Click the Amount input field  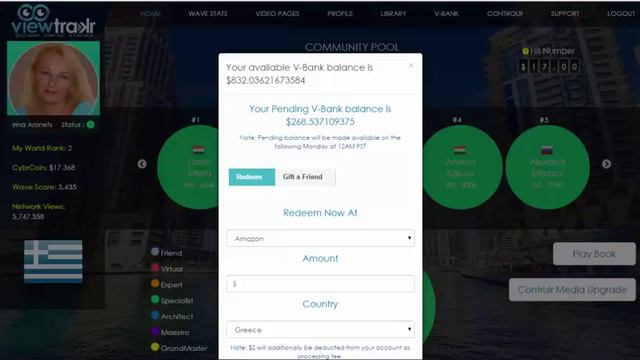pyautogui.click(x=320, y=284)
